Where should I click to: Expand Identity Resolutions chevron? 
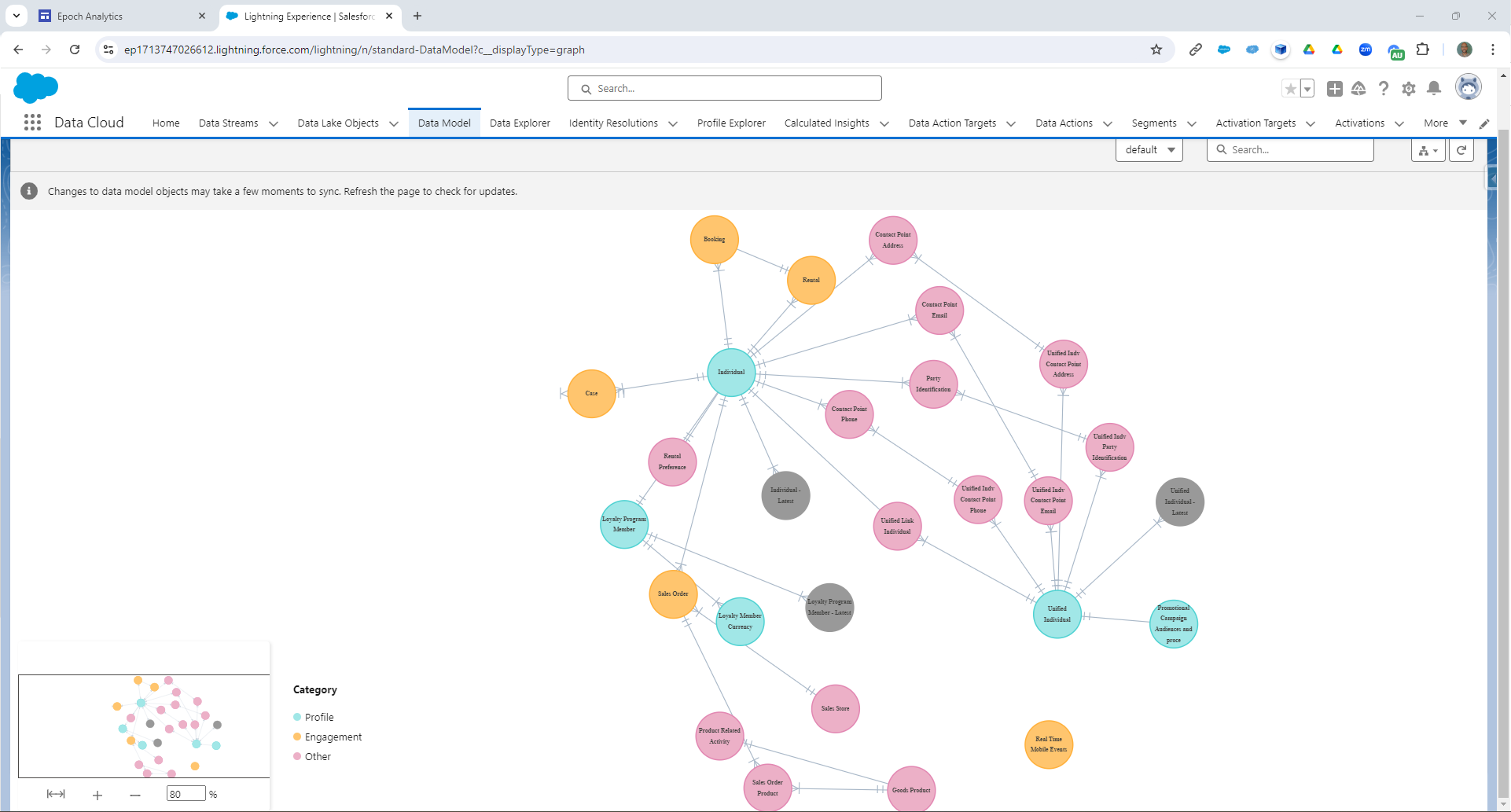coord(673,123)
